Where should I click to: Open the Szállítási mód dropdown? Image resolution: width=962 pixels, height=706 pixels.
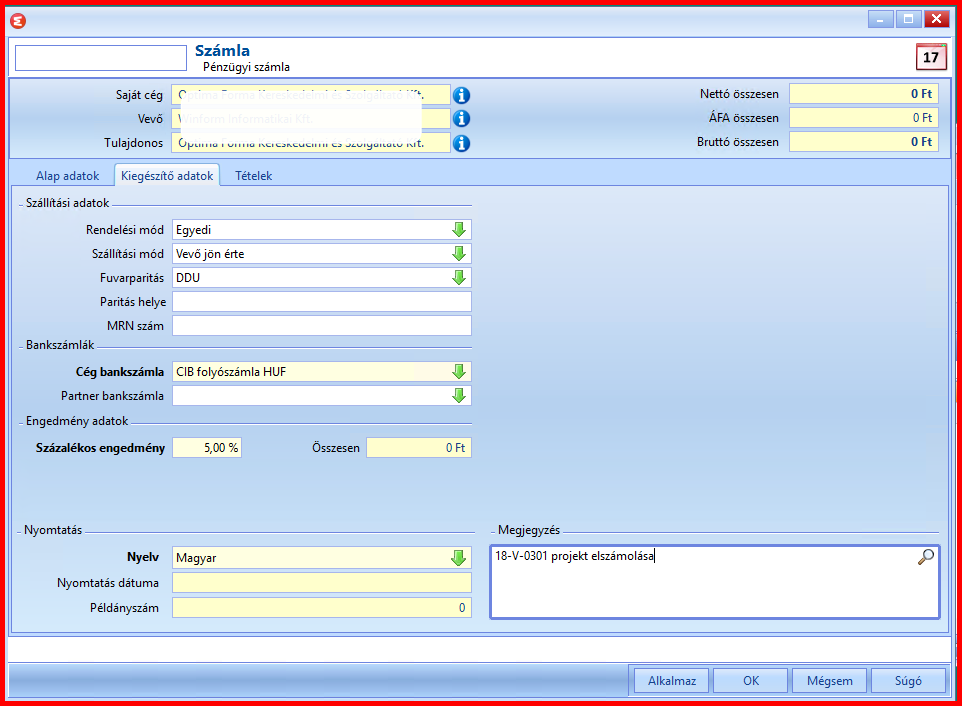pyautogui.click(x=458, y=254)
